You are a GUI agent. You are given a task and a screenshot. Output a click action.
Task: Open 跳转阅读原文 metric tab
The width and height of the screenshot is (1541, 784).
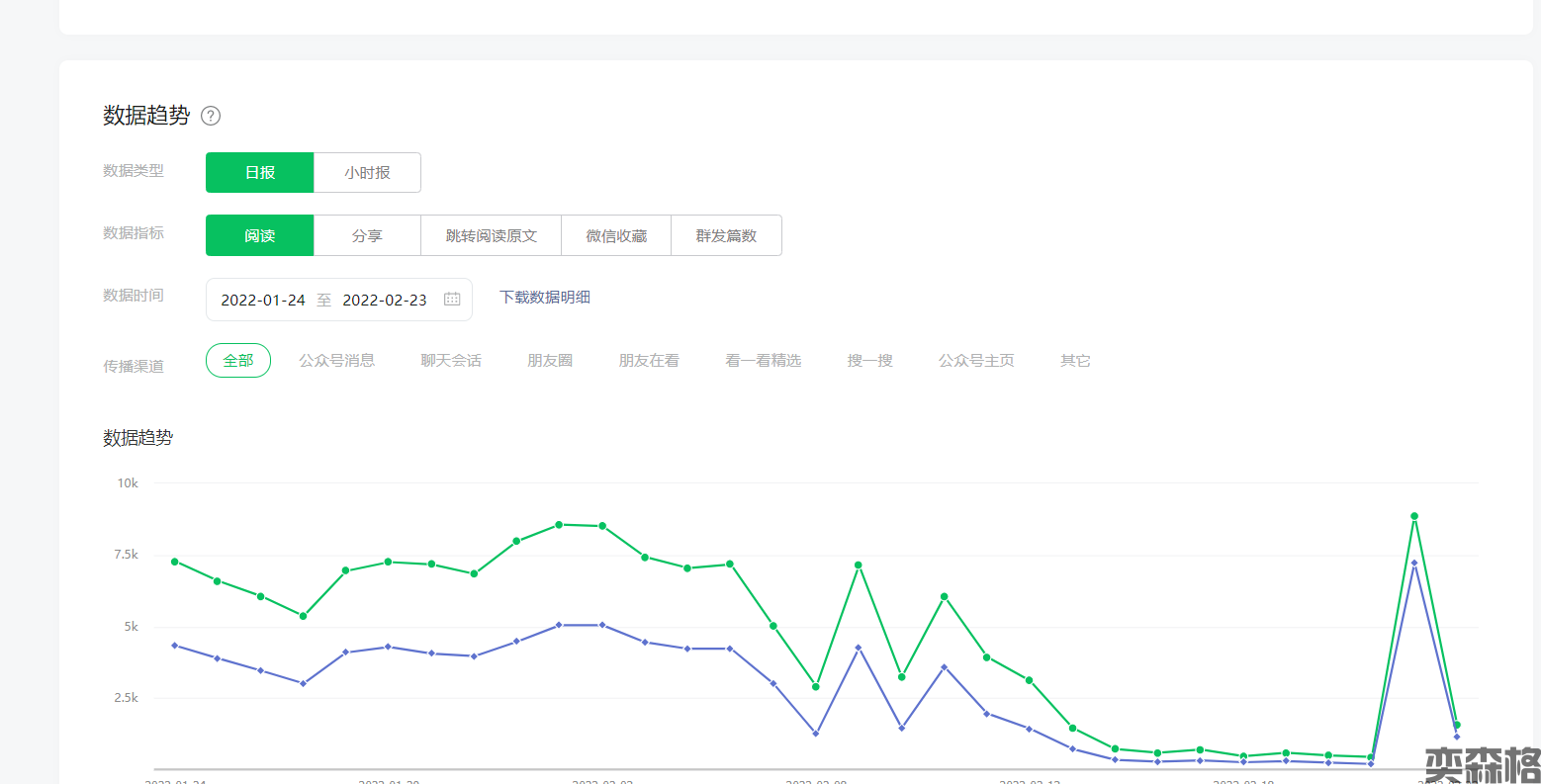click(x=491, y=235)
